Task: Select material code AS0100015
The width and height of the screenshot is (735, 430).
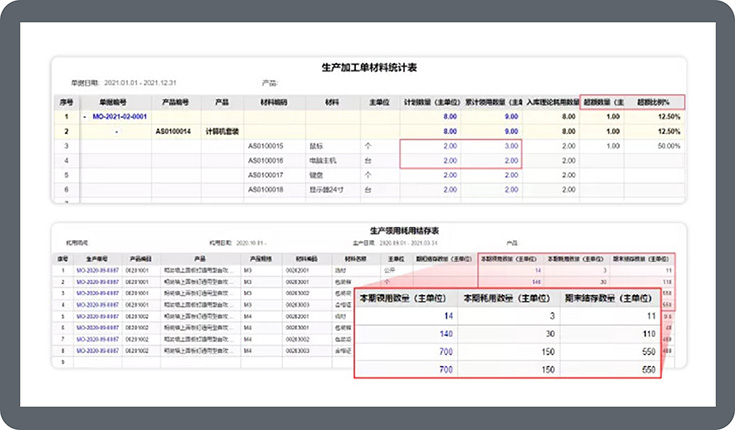Action: [x=265, y=146]
